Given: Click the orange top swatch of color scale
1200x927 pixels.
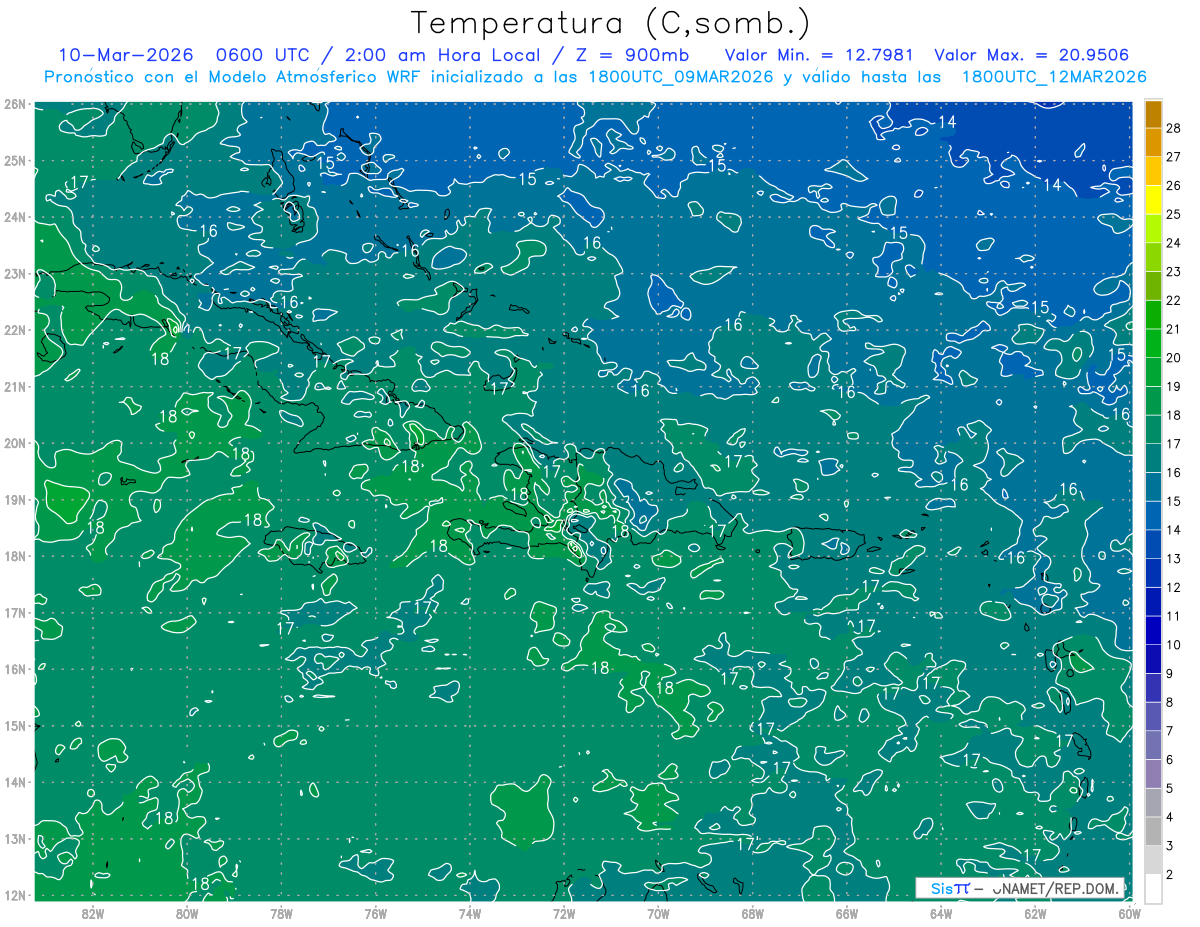Looking at the screenshot, I should tap(1153, 114).
